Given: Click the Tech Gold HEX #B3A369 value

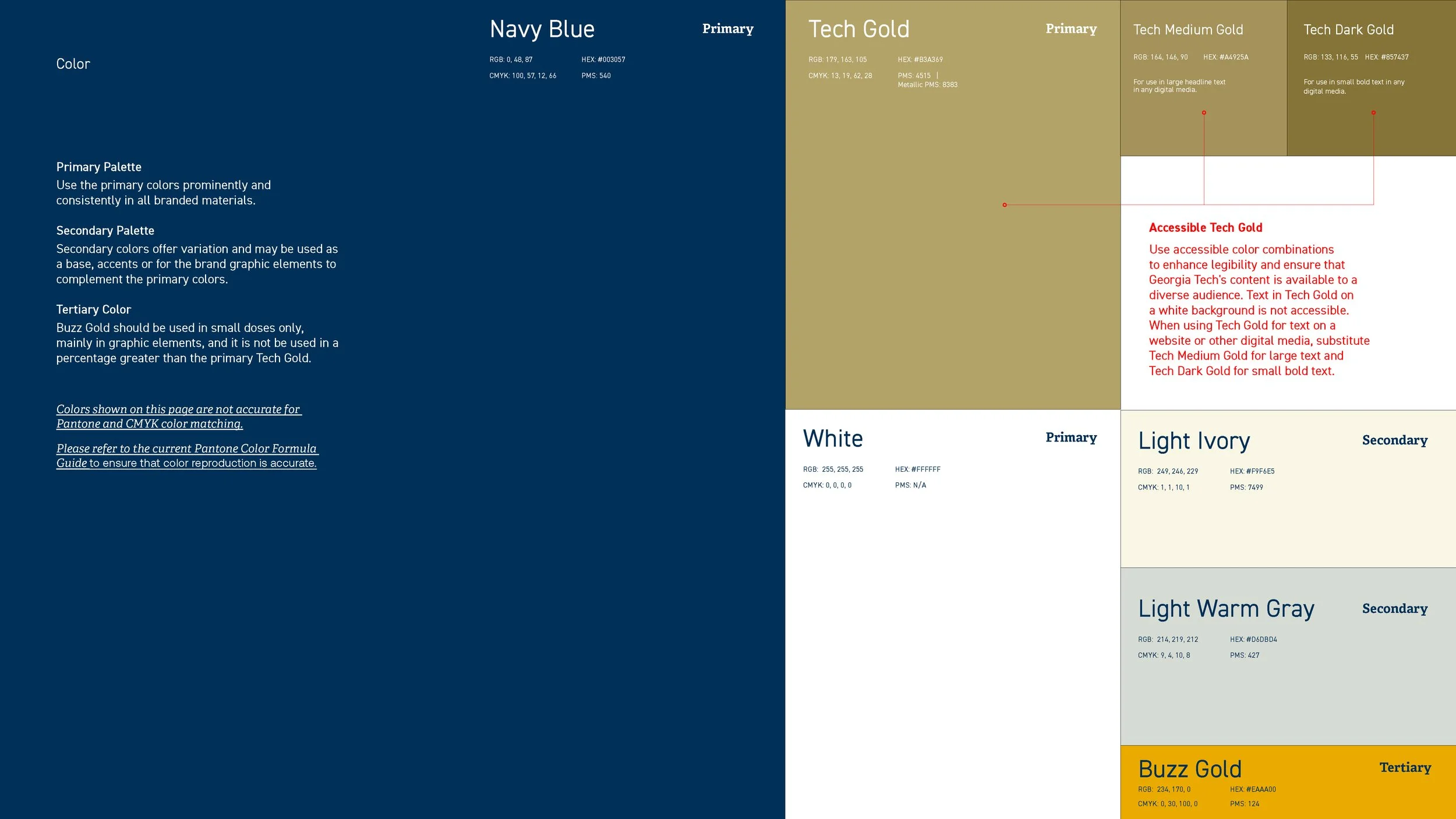Looking at the screenshot, I should click(x=920, y=59).
